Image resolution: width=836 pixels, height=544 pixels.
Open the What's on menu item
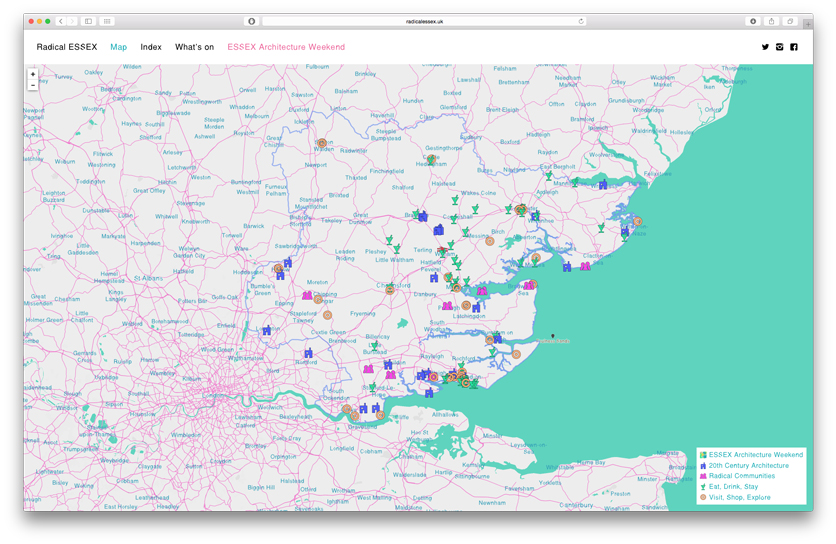click(194, 47)
